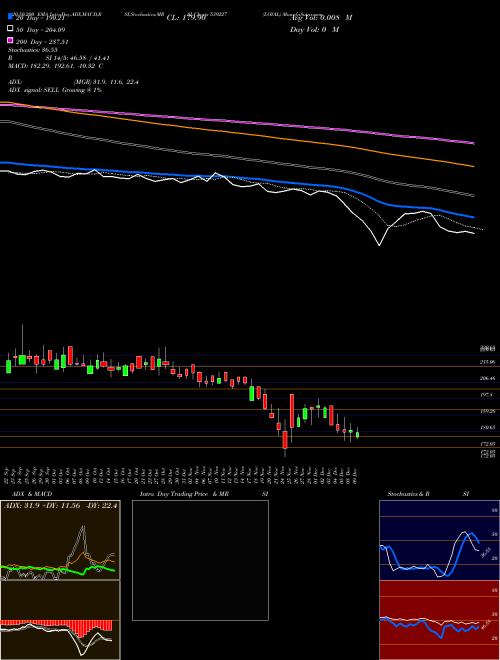This screenshot has height=660, width=500.
Task: Open the empty Intra Day Trading Price panel
Action: point(200,560)
